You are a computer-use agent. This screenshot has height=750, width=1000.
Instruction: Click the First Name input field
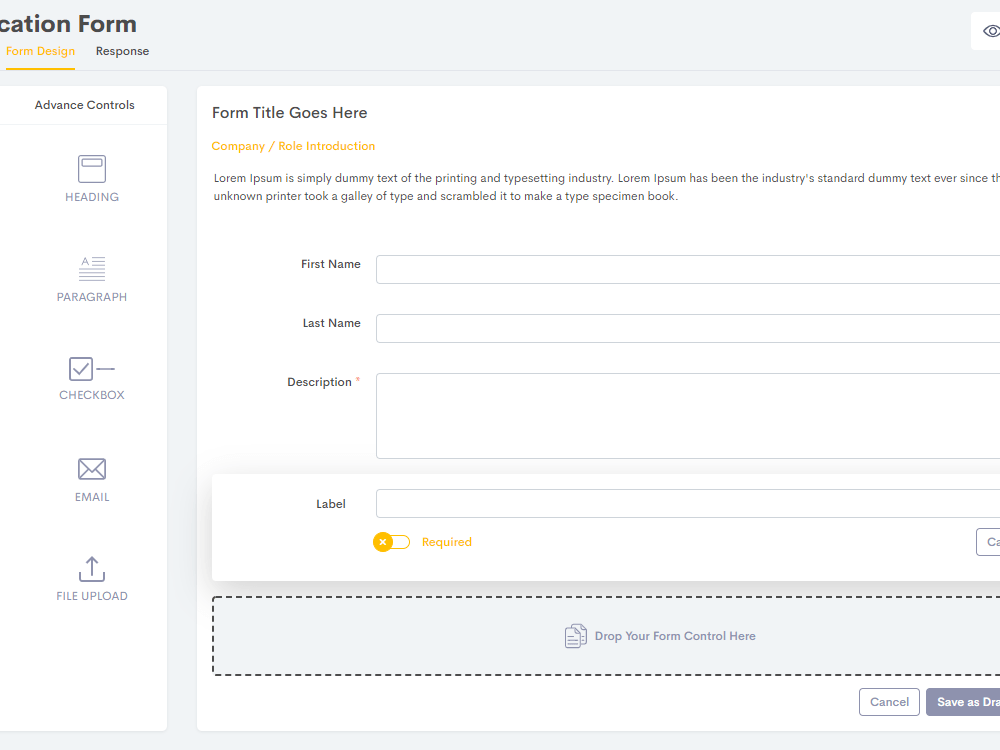[688, 269]
